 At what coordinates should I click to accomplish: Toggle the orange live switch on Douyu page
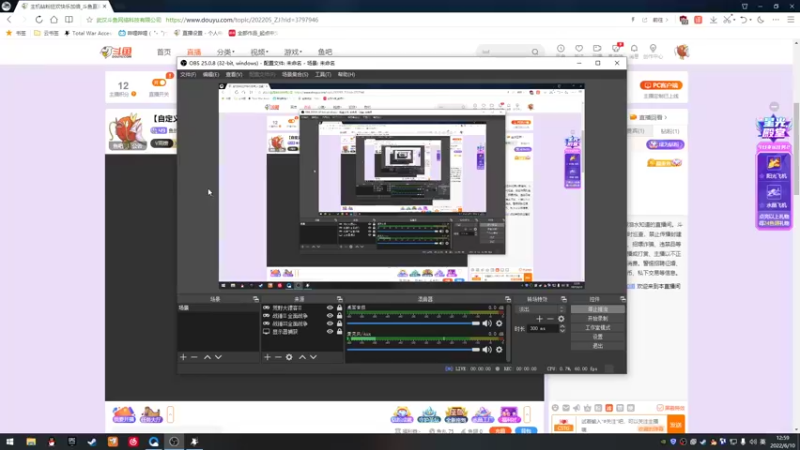click(159, 83)
